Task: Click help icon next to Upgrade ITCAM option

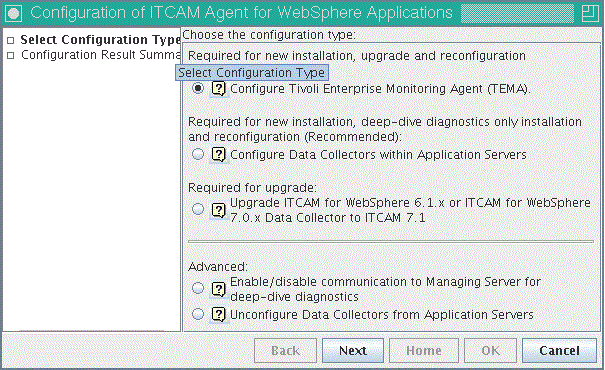Action: tap(219, 211)
